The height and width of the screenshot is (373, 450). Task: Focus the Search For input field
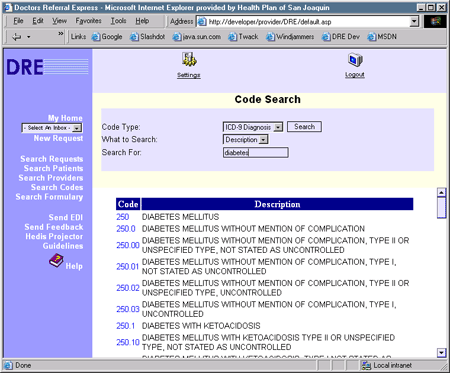tap(256, 153)
